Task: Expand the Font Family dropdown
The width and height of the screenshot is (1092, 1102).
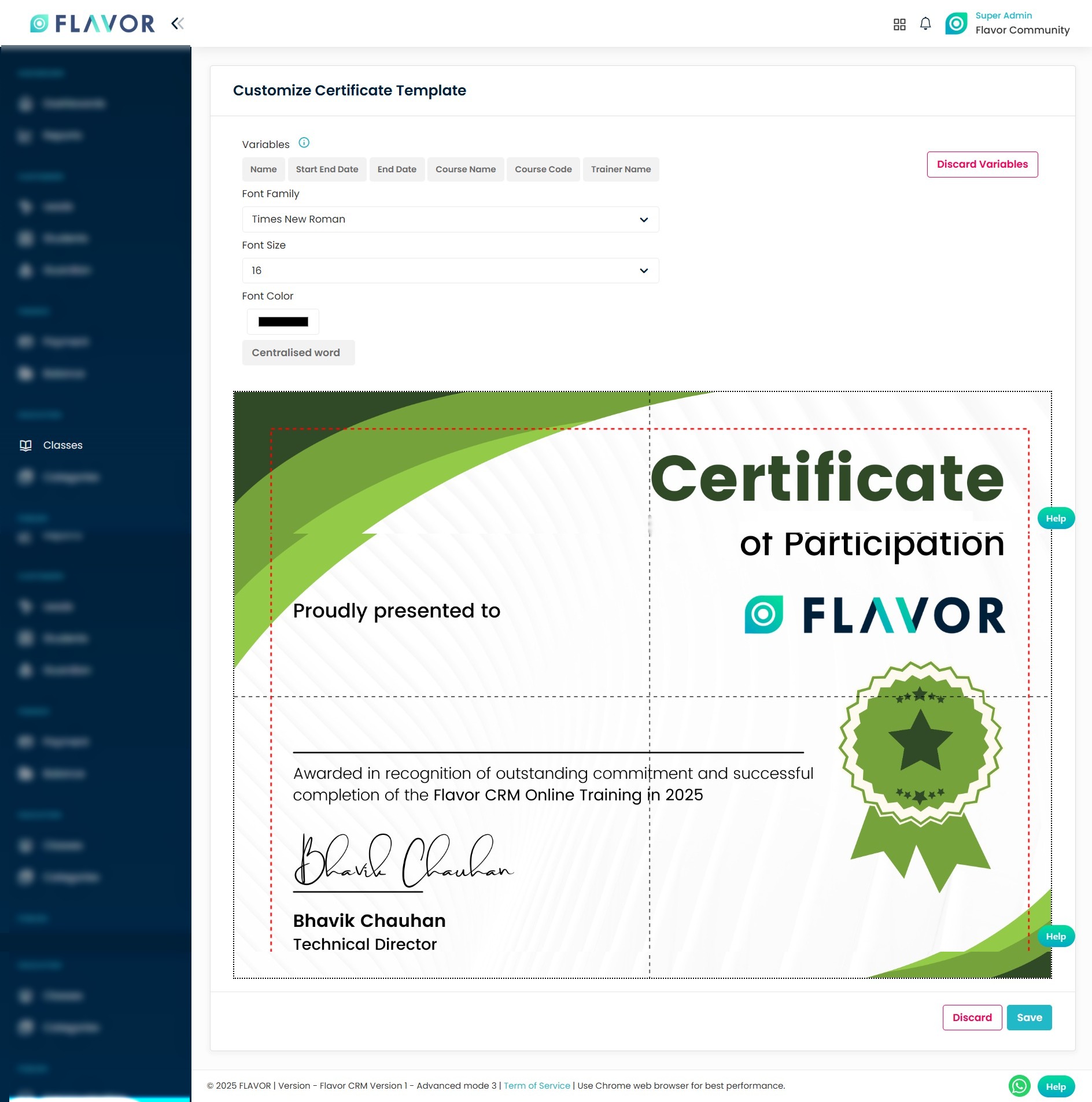Action: tap(450, 220)
